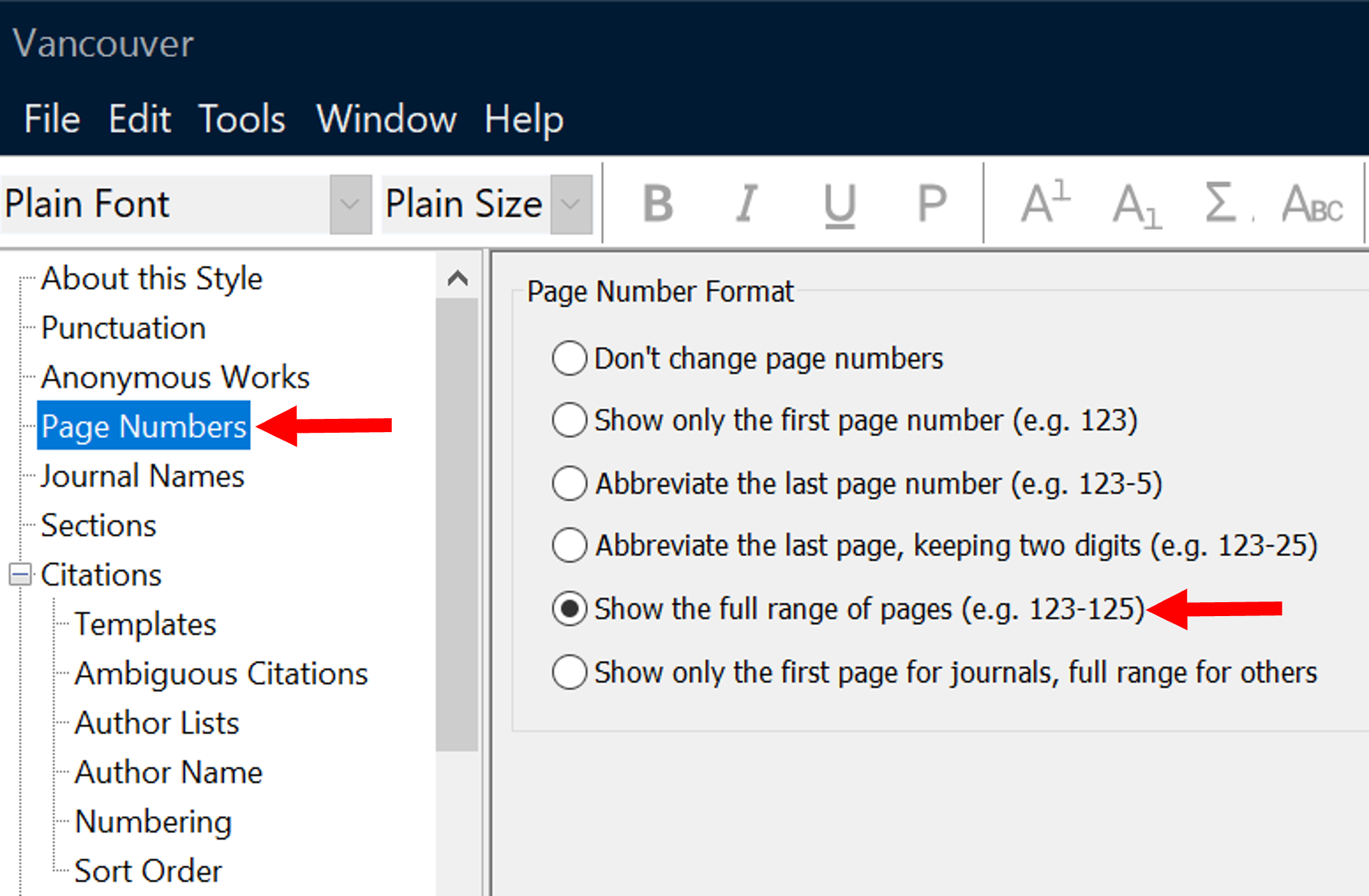Open the Plain Size dropdown
This screenshot has width=1369, height=896.
click(571, 204)
